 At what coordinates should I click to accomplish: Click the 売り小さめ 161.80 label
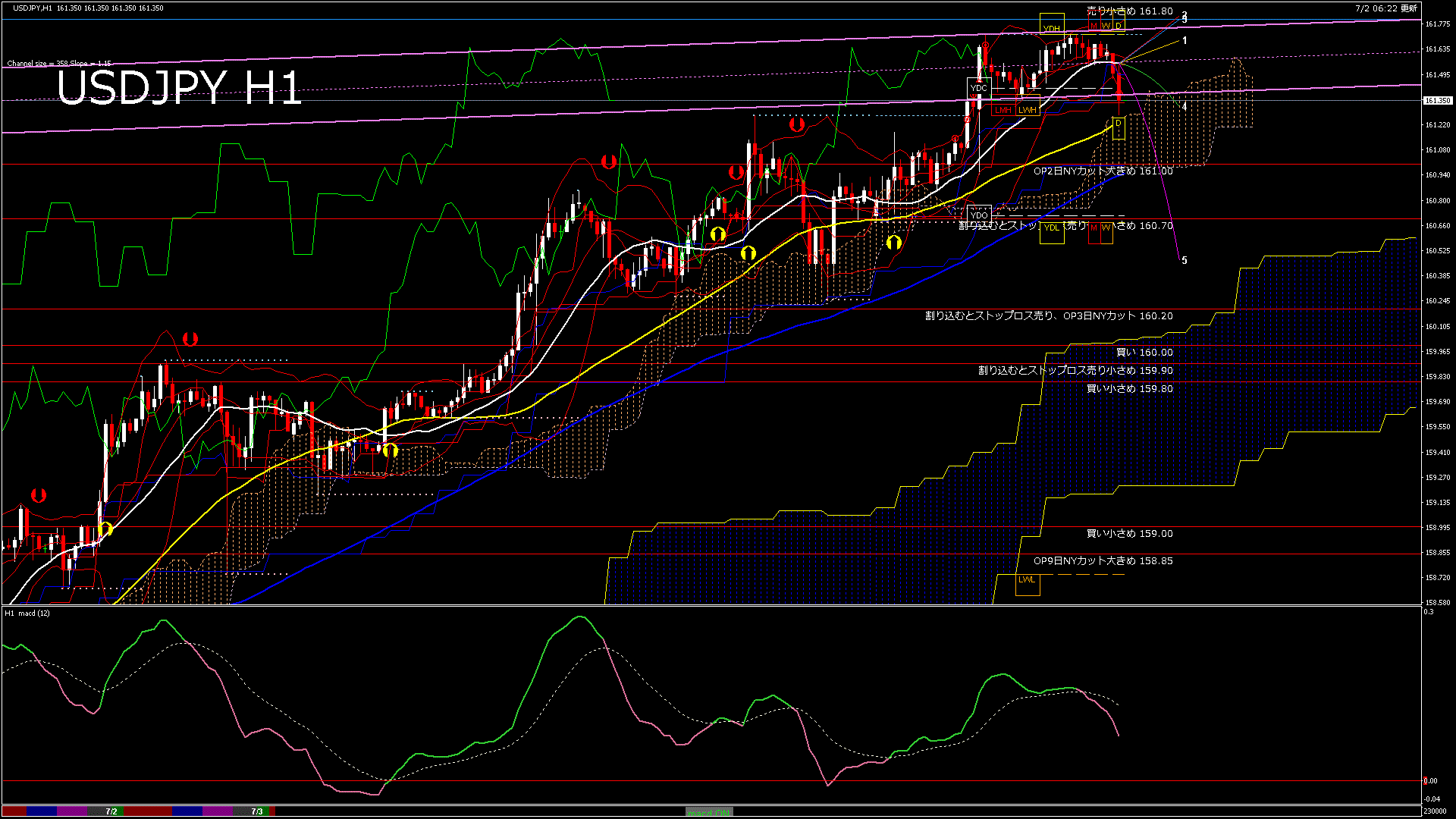click(x=1129, y=11)
